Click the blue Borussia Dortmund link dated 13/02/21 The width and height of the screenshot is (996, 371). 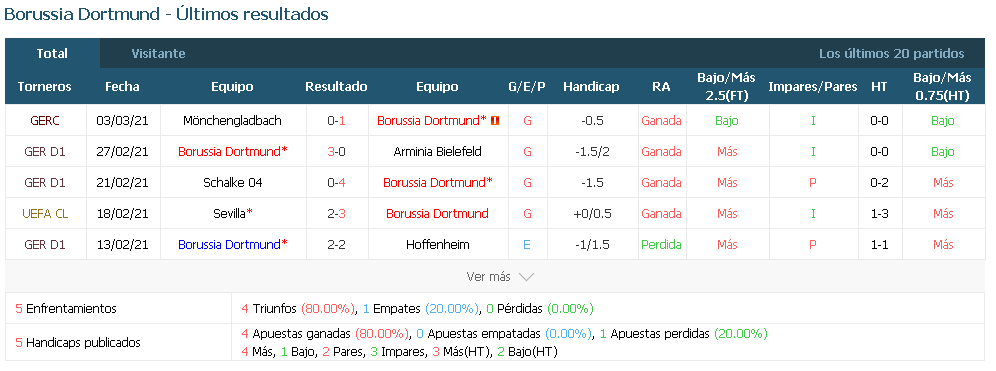tap(229, 245)
